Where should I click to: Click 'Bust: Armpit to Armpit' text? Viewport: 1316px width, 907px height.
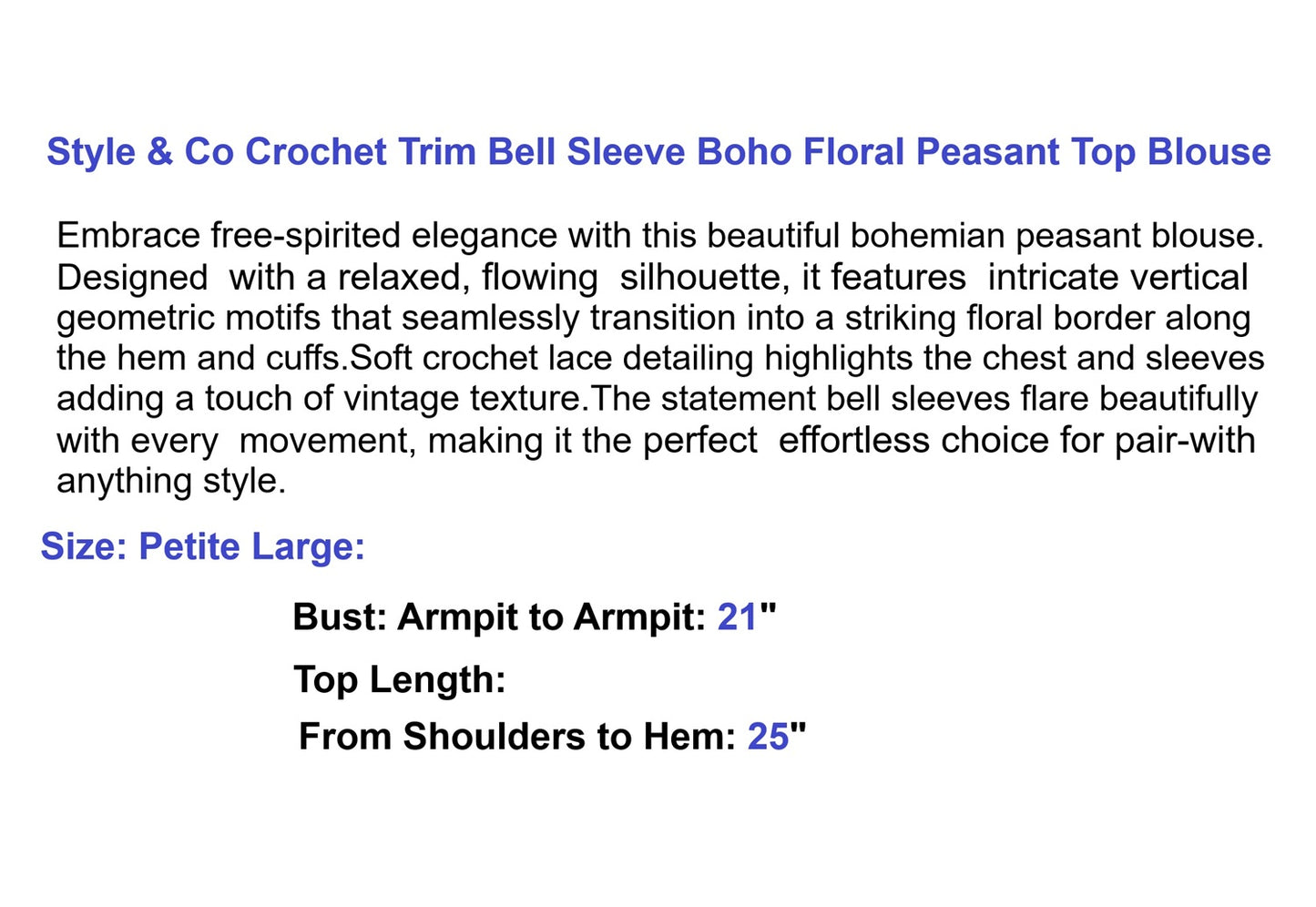499,617
